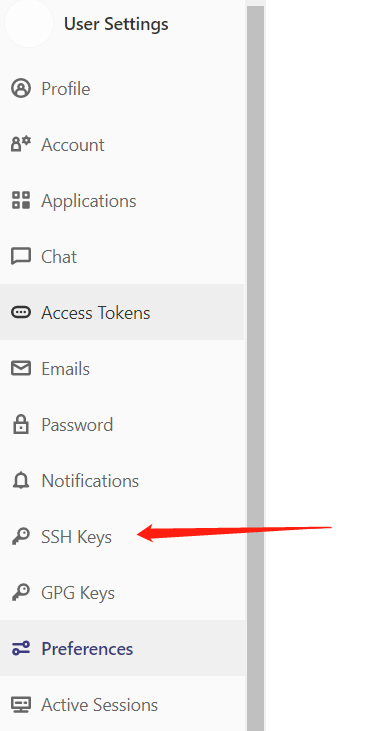Click the Account gear-person icon
The width and height of the screenshot is (376, 731).
(21, 145)
